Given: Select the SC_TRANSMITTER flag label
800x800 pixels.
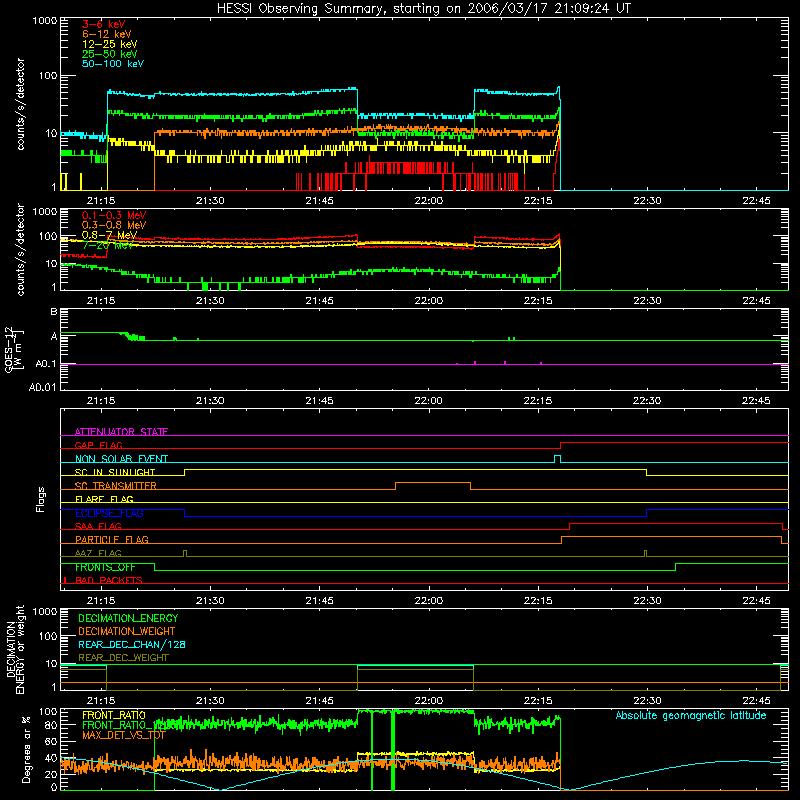Looking at the screenshot, I should [116, 486].
